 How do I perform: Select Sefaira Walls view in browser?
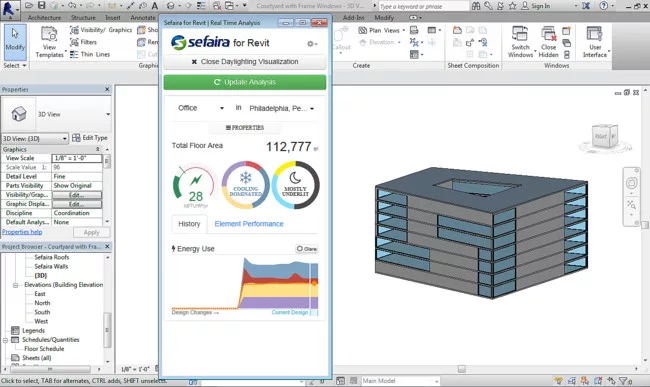pyautogui.click(x=51, y=266)
